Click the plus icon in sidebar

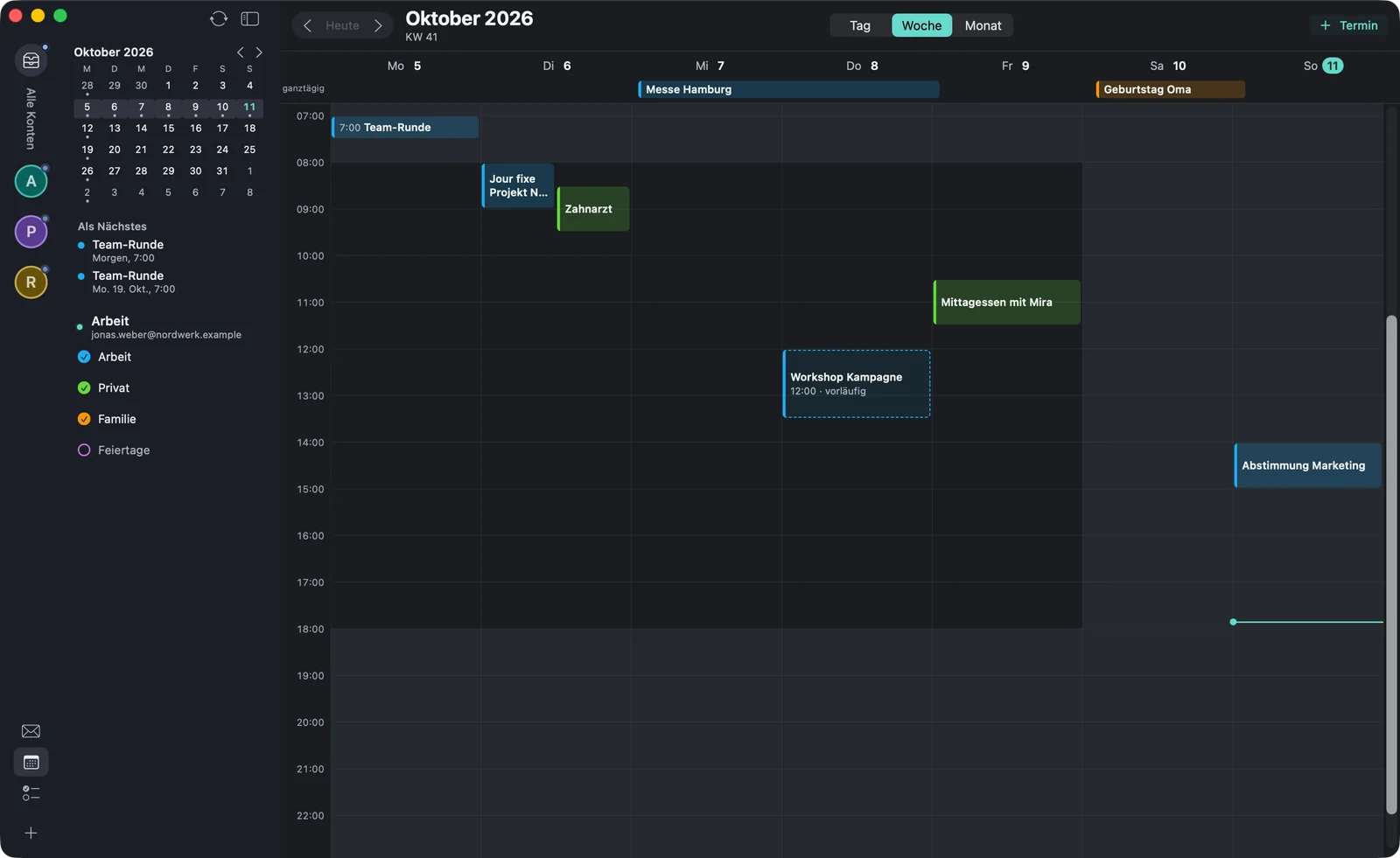(31, 834)
